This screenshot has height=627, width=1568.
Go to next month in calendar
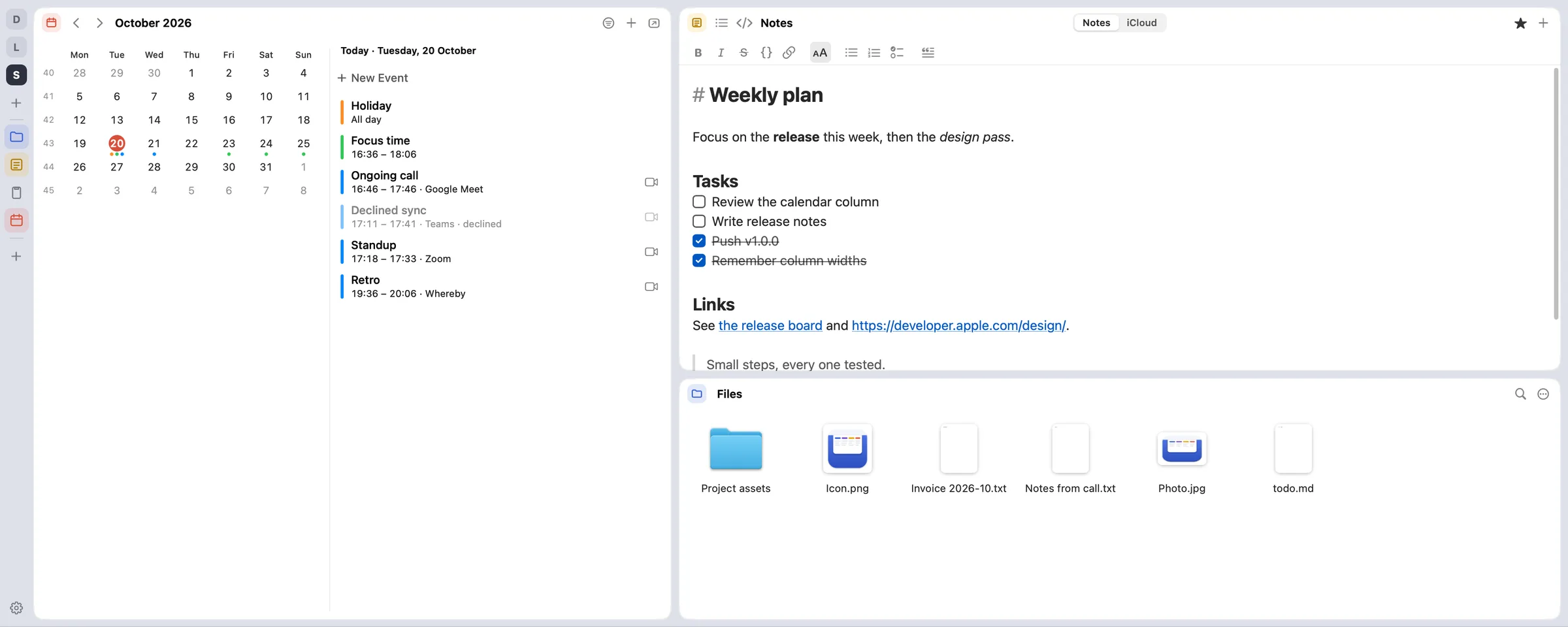coord(99,23)
